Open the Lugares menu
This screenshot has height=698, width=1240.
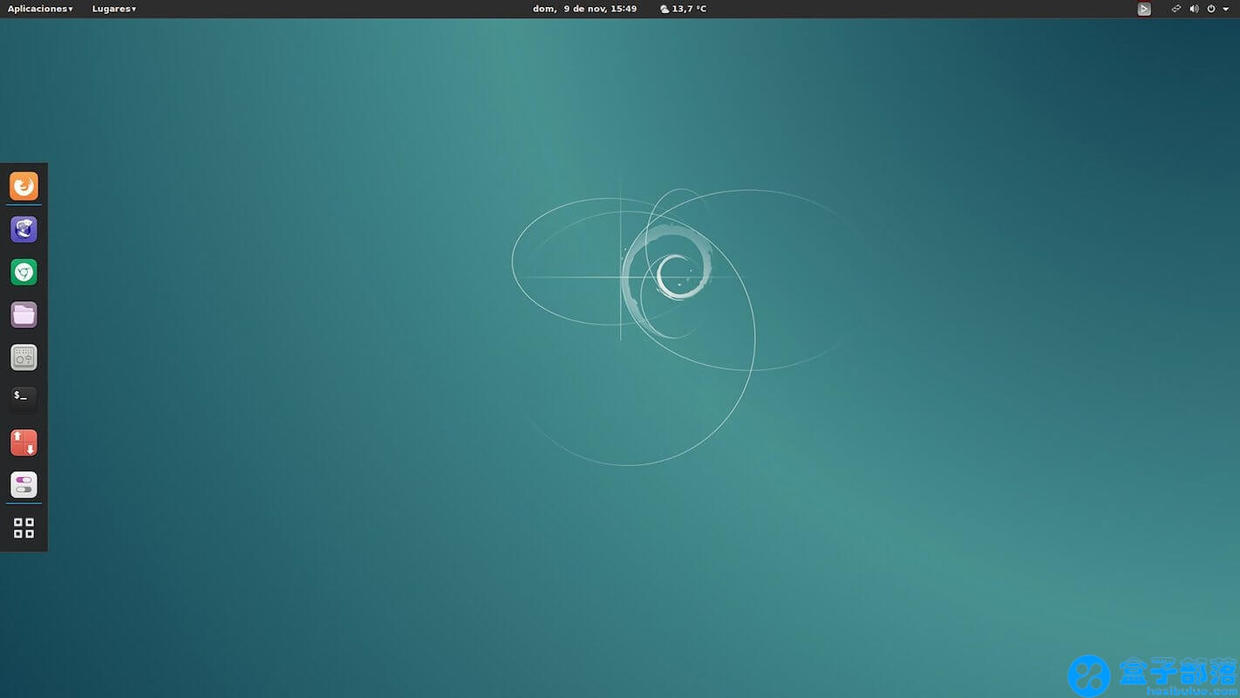(114, 9)
